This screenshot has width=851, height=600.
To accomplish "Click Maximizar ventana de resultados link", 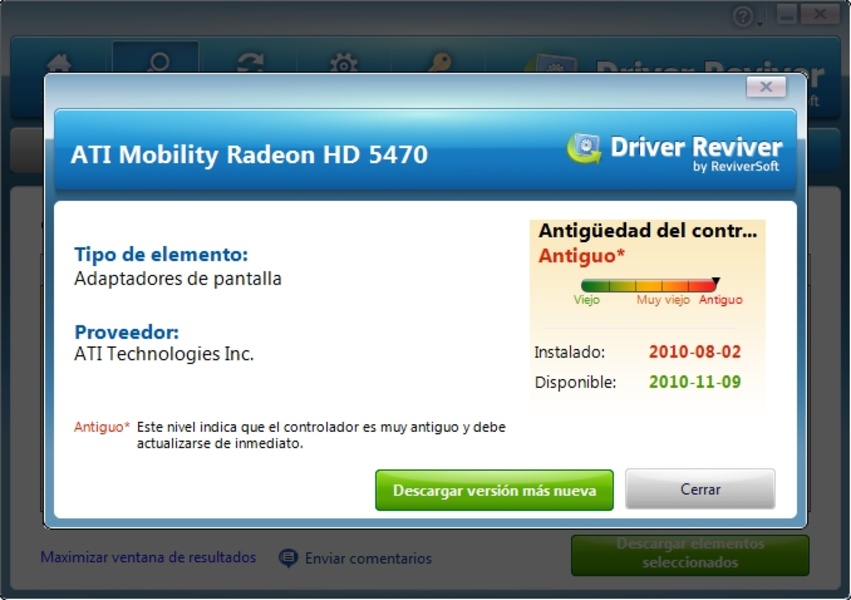I will [x=148, y=557].
